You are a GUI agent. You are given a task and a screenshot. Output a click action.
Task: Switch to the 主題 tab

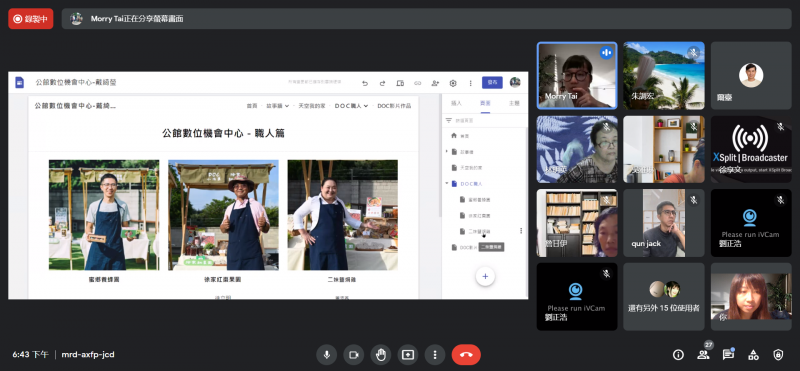[514, 104]
